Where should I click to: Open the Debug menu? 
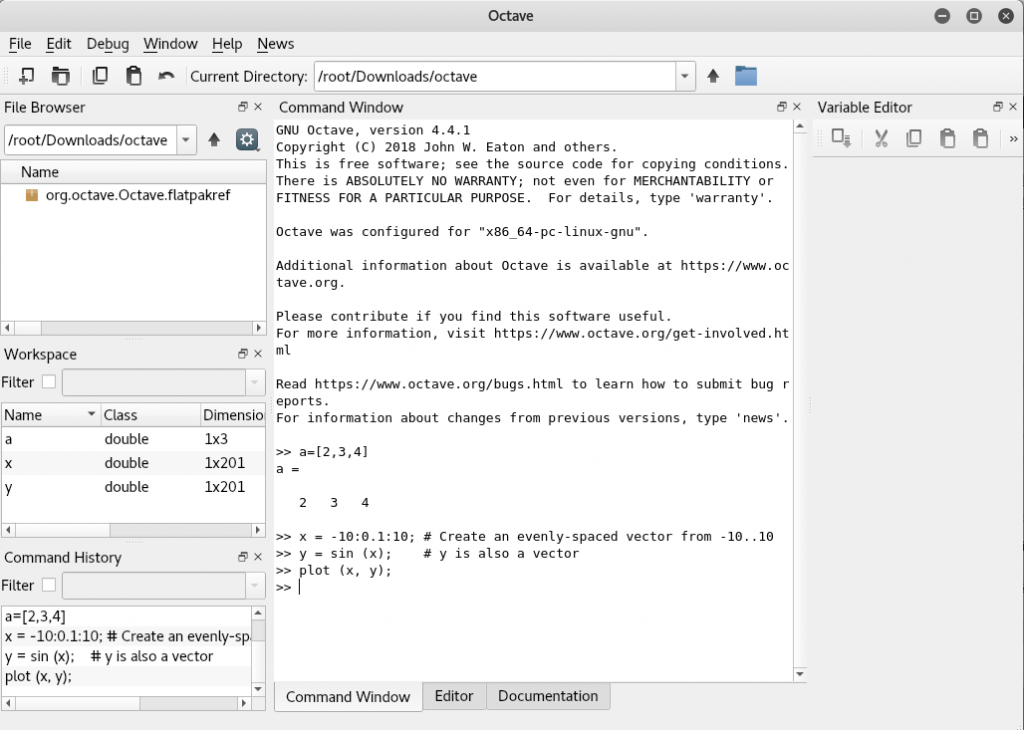[x=108, y=44]
